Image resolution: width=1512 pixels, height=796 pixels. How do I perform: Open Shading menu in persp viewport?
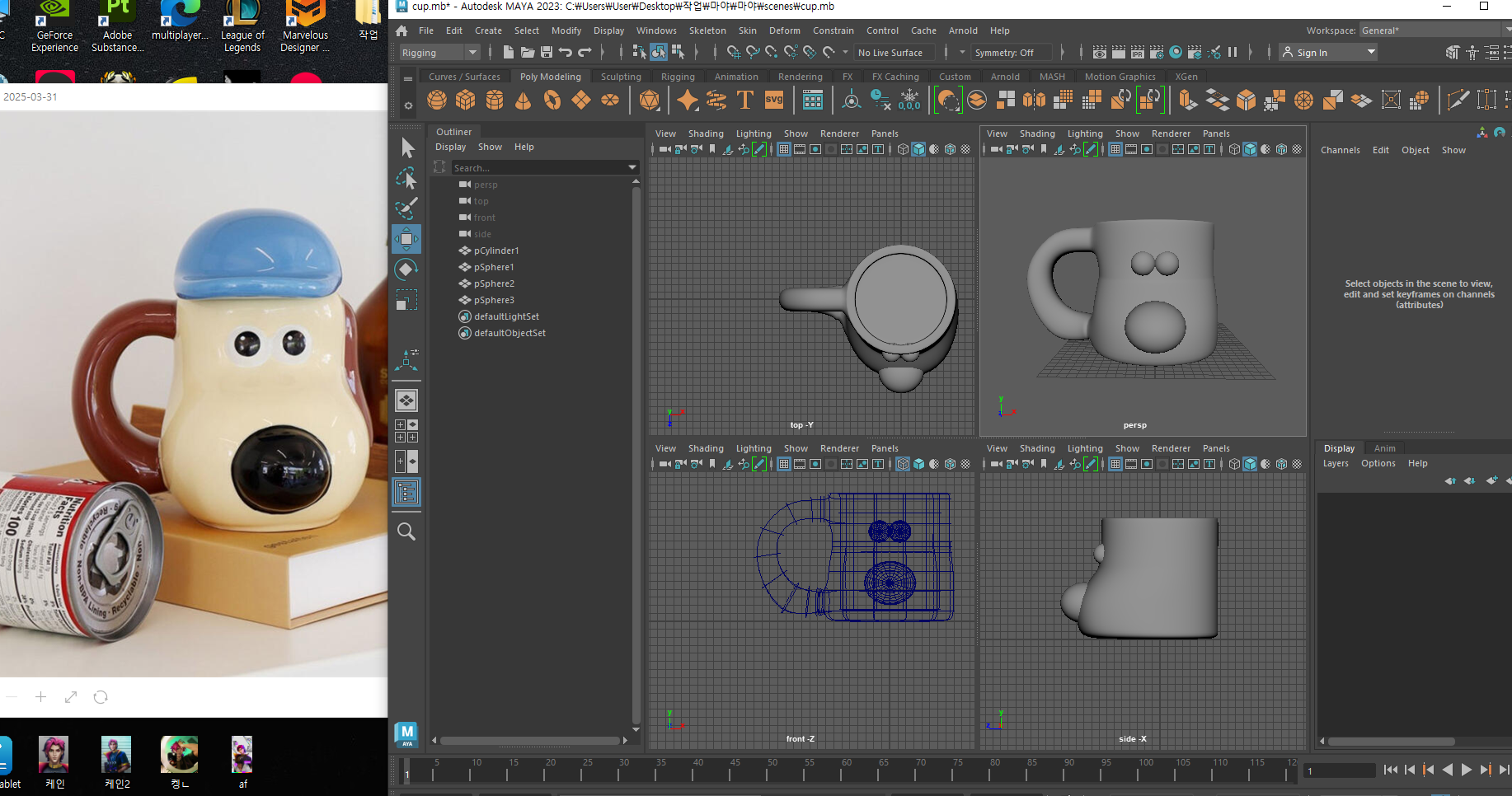(1036, 133)
